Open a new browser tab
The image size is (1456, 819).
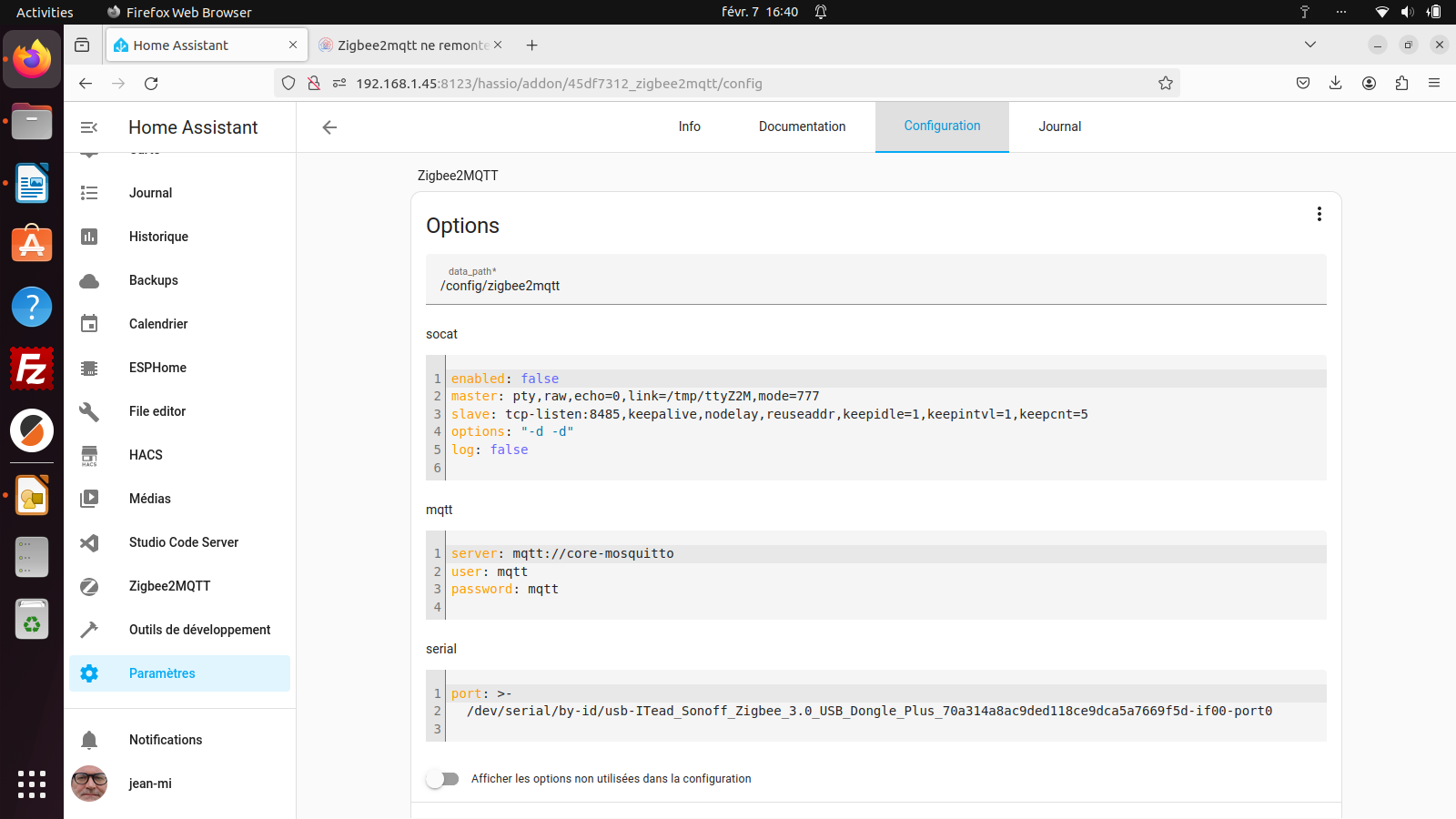[x=532, y=45]
